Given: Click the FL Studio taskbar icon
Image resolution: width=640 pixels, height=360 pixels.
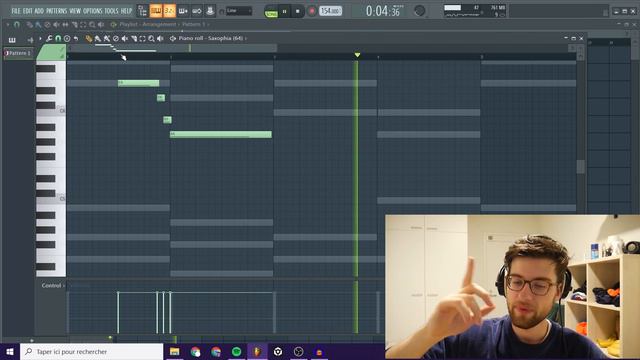Looking at the screenshot, I should point(257,351).
